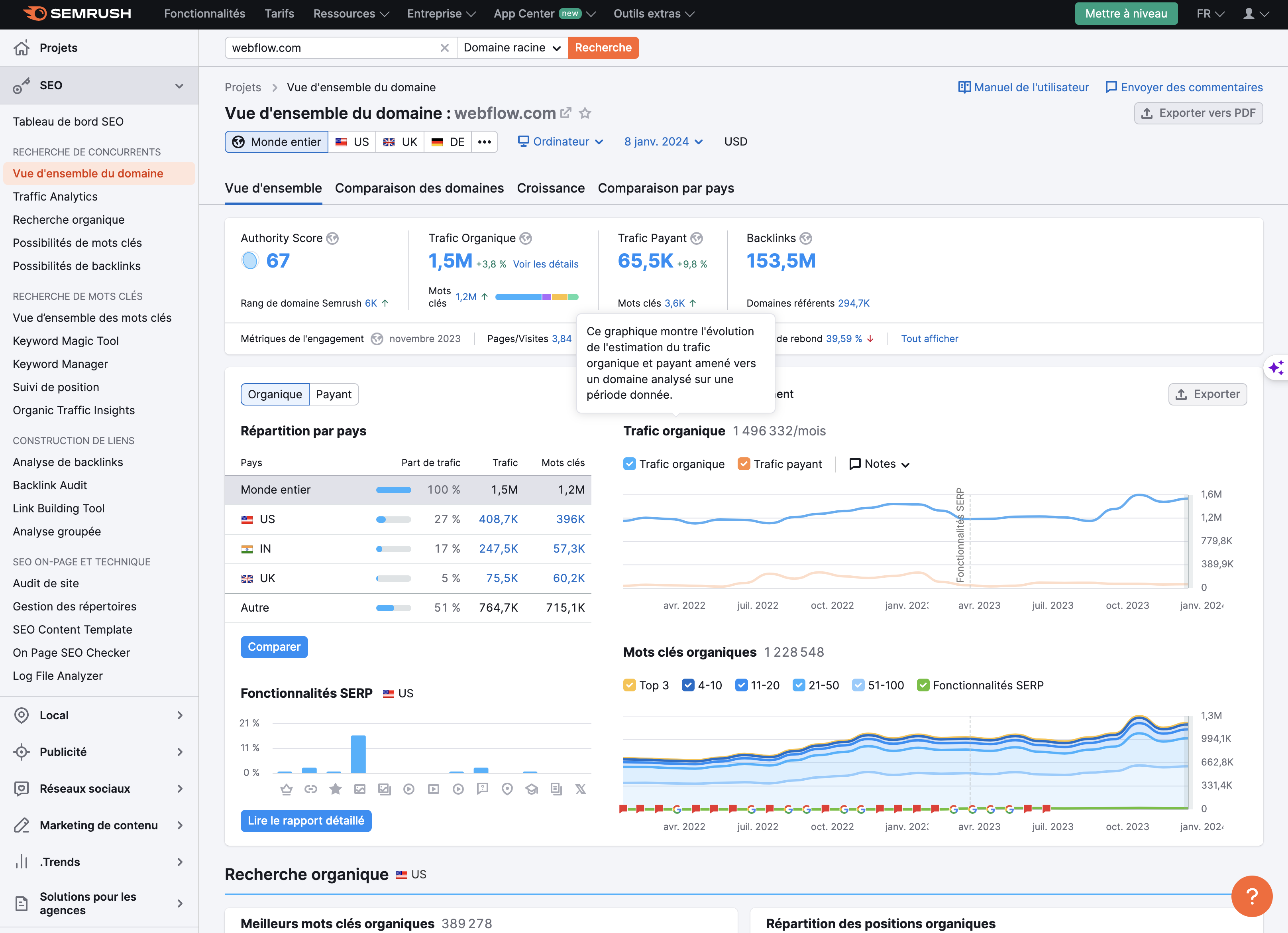Select the Payant tab toggle

click(334, 394)
